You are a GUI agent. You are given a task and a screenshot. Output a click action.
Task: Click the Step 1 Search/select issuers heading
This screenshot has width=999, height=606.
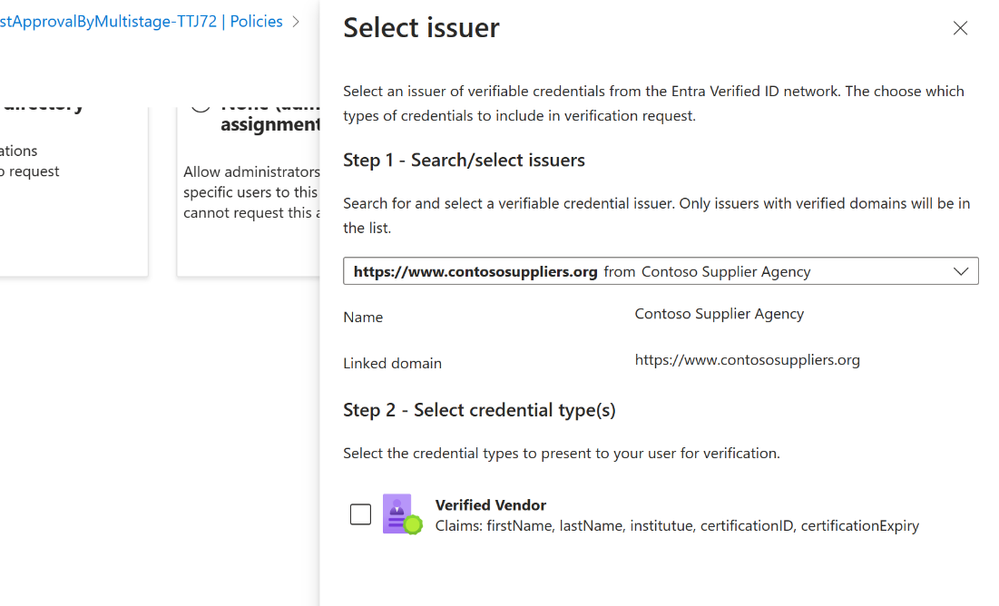(x=464, y=160)
